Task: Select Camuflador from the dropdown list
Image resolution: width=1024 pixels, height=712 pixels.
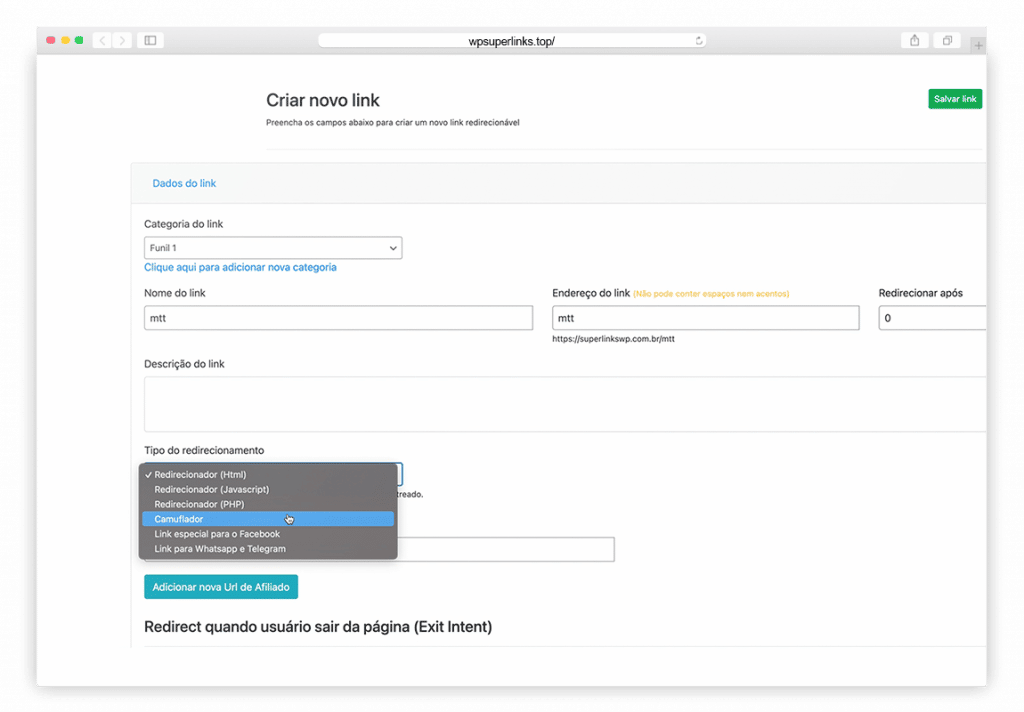Action: [267, 519]
